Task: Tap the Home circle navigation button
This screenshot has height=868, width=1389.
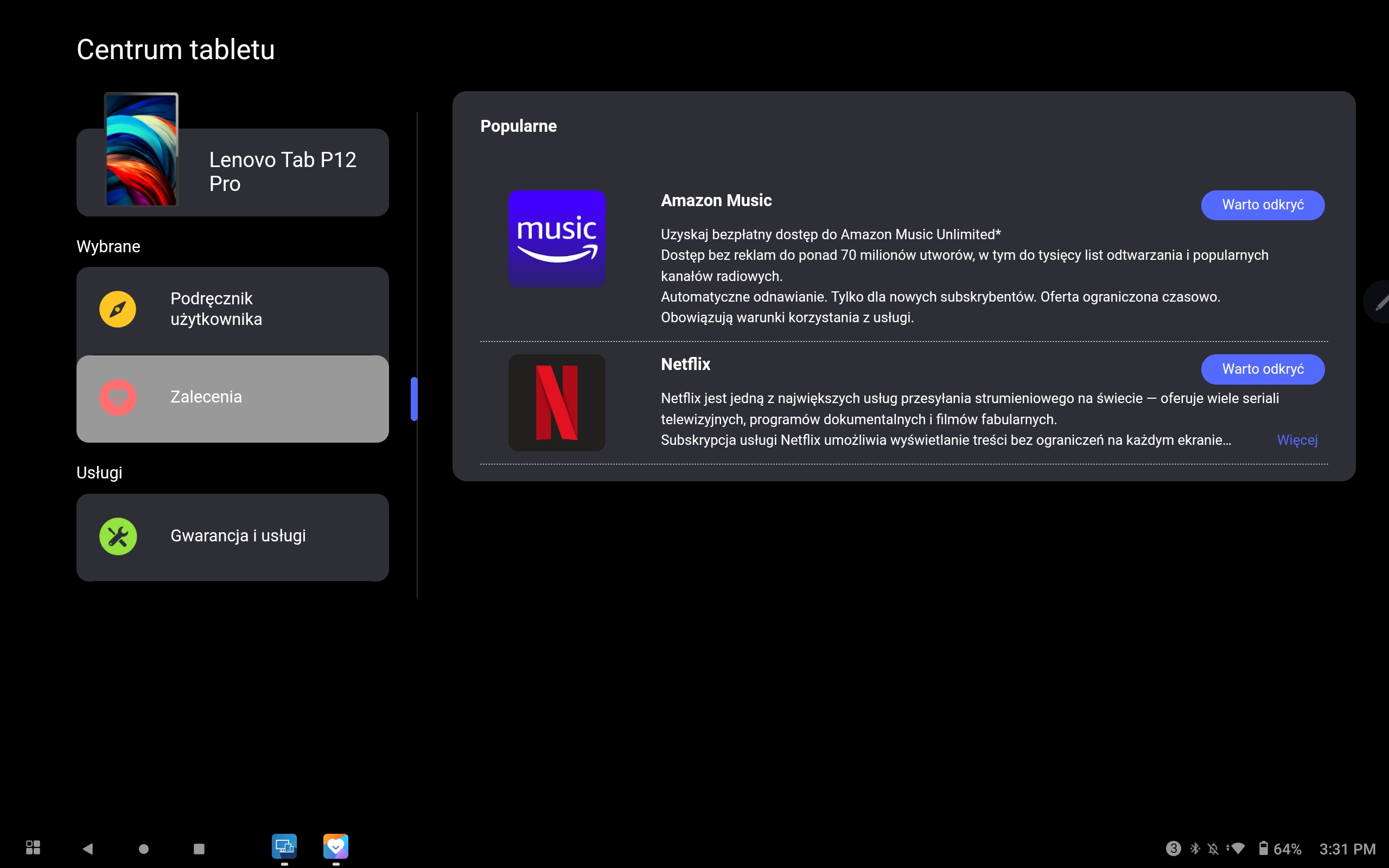Action: click(x=143, y=848)
